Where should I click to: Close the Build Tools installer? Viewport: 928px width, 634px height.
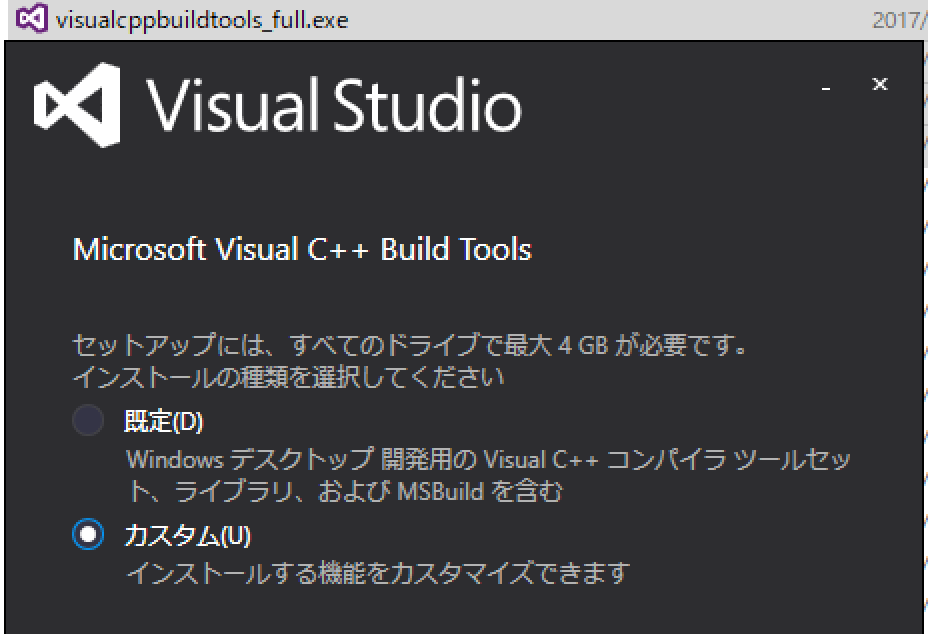click(x=879, y=85)
